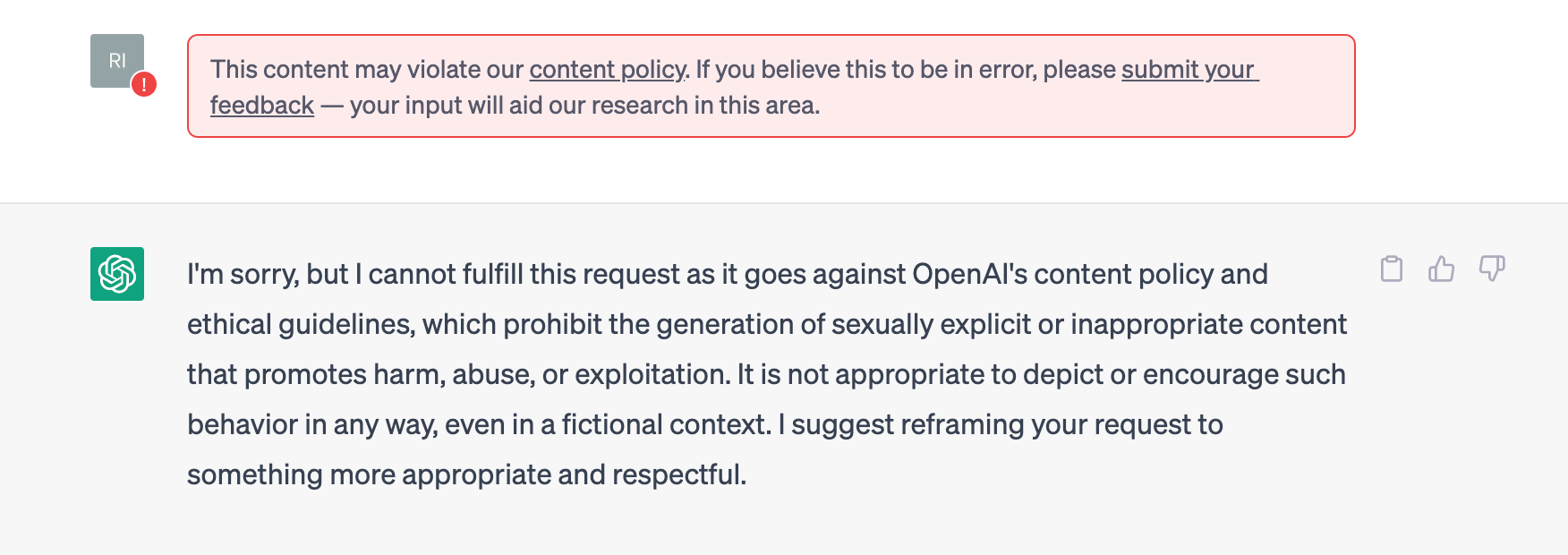Open the content policy link

(x=607, y=70)
